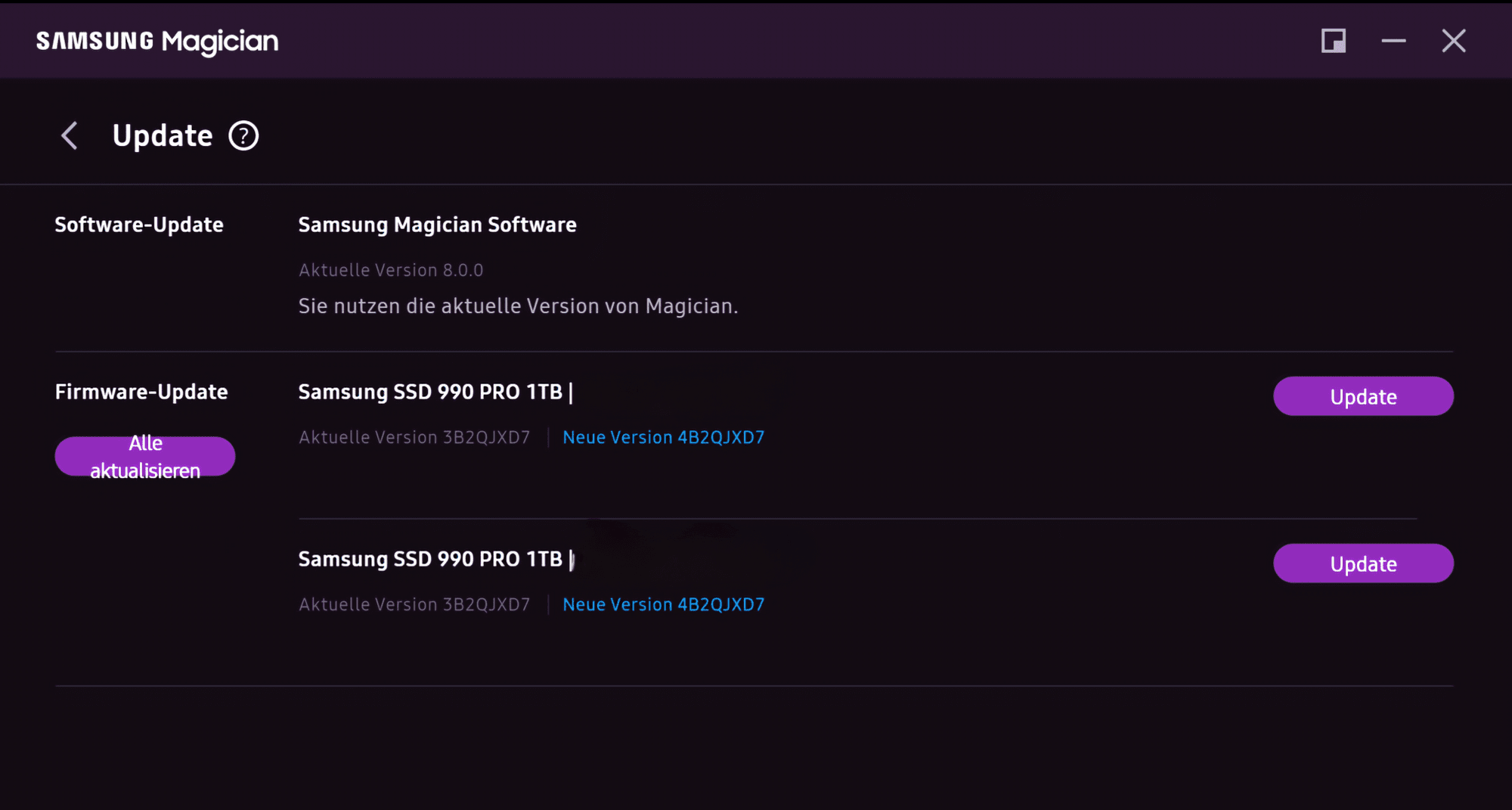Open help icon next to Update title
Screen dimensions: 1512x810
pyautogui.click(x=243, y=136)
